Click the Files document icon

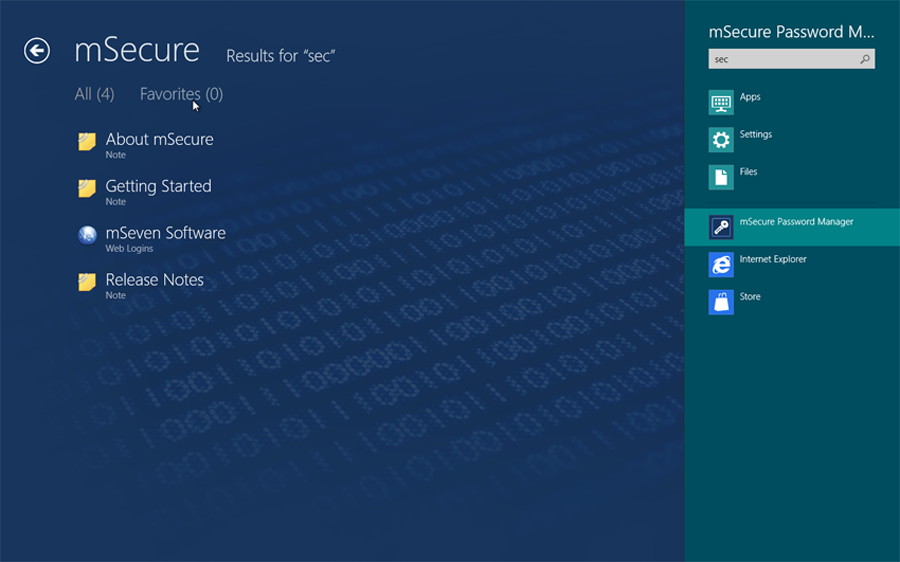(x=721, y=177)
